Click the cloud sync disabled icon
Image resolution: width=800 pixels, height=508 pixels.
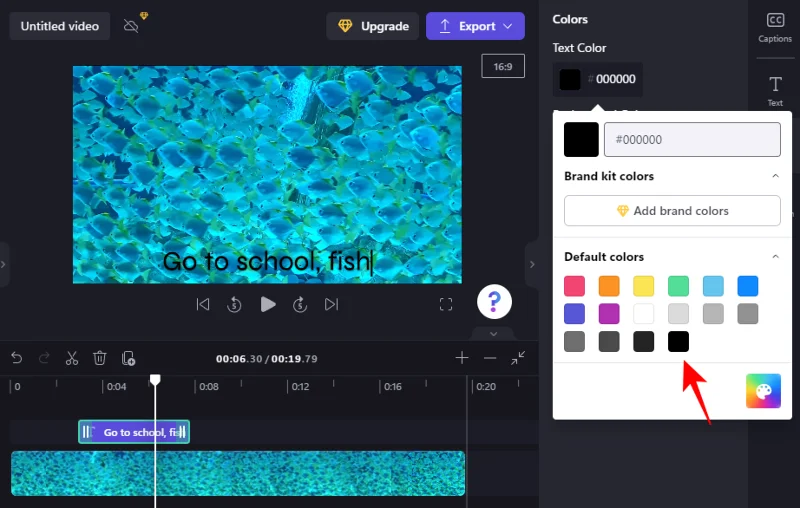(x=132, y=26)
